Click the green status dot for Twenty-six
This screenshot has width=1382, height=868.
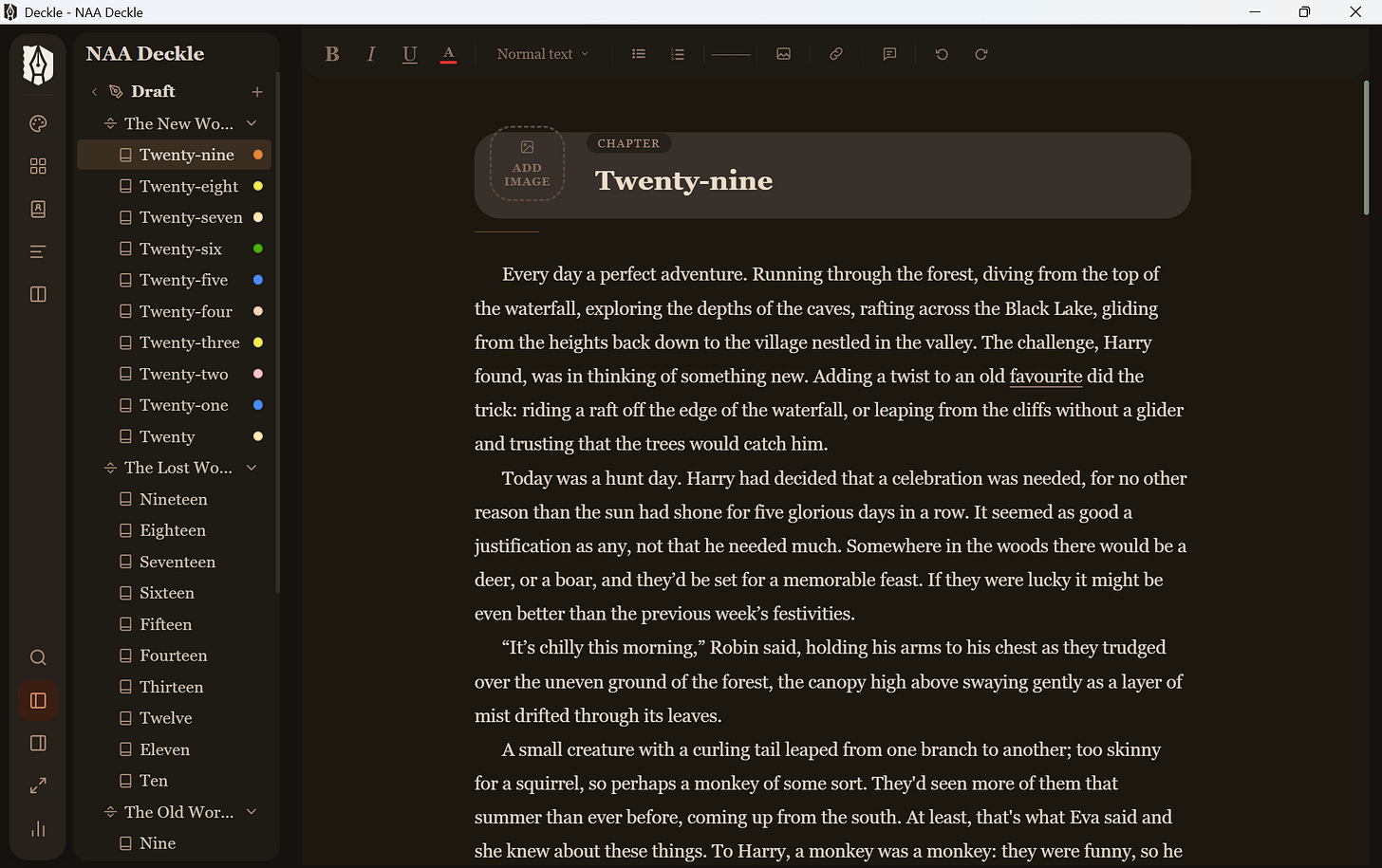(x=258, y=249)
